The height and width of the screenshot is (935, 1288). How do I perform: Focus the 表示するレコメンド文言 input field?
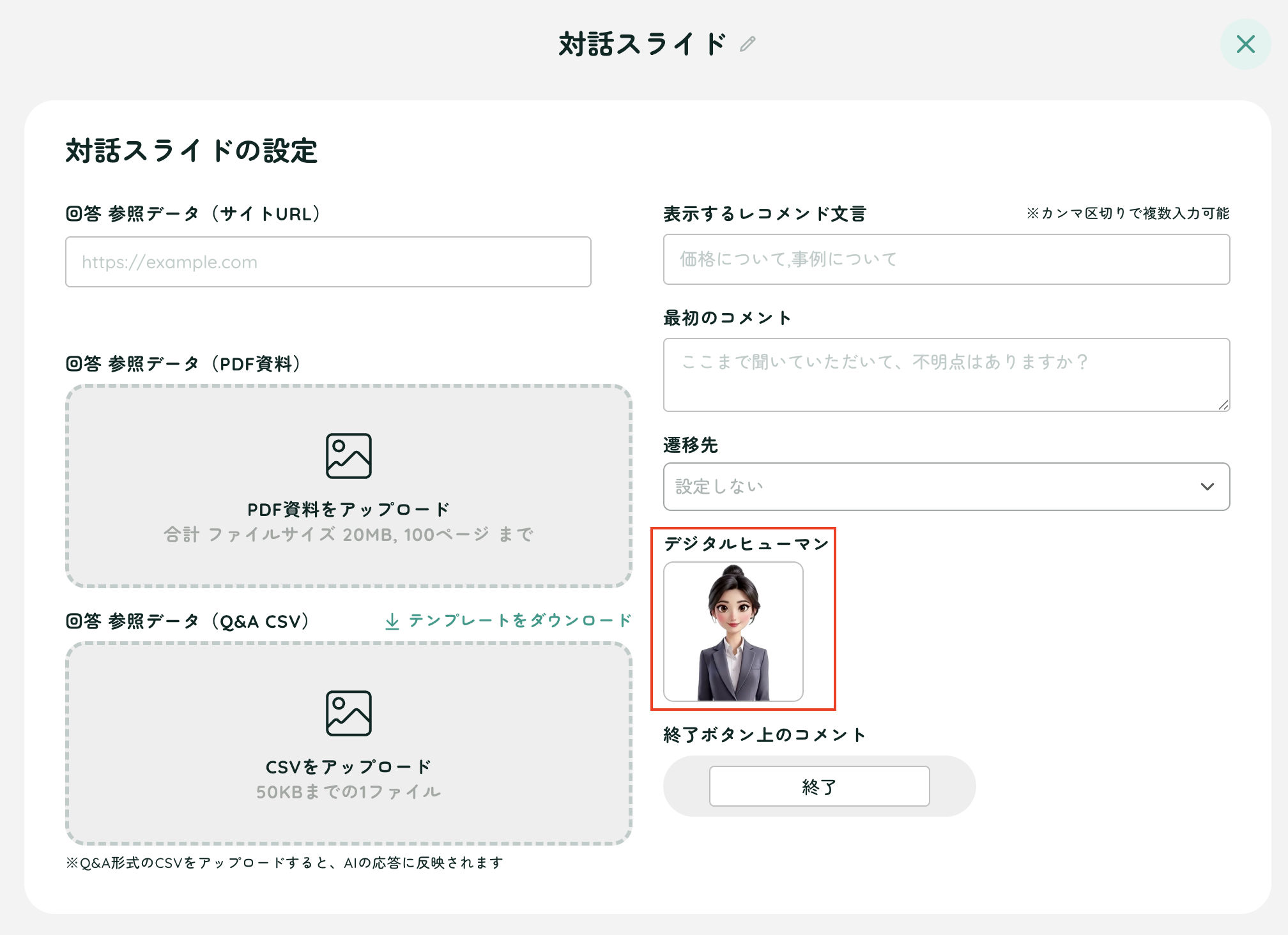[x=946, y=259]
